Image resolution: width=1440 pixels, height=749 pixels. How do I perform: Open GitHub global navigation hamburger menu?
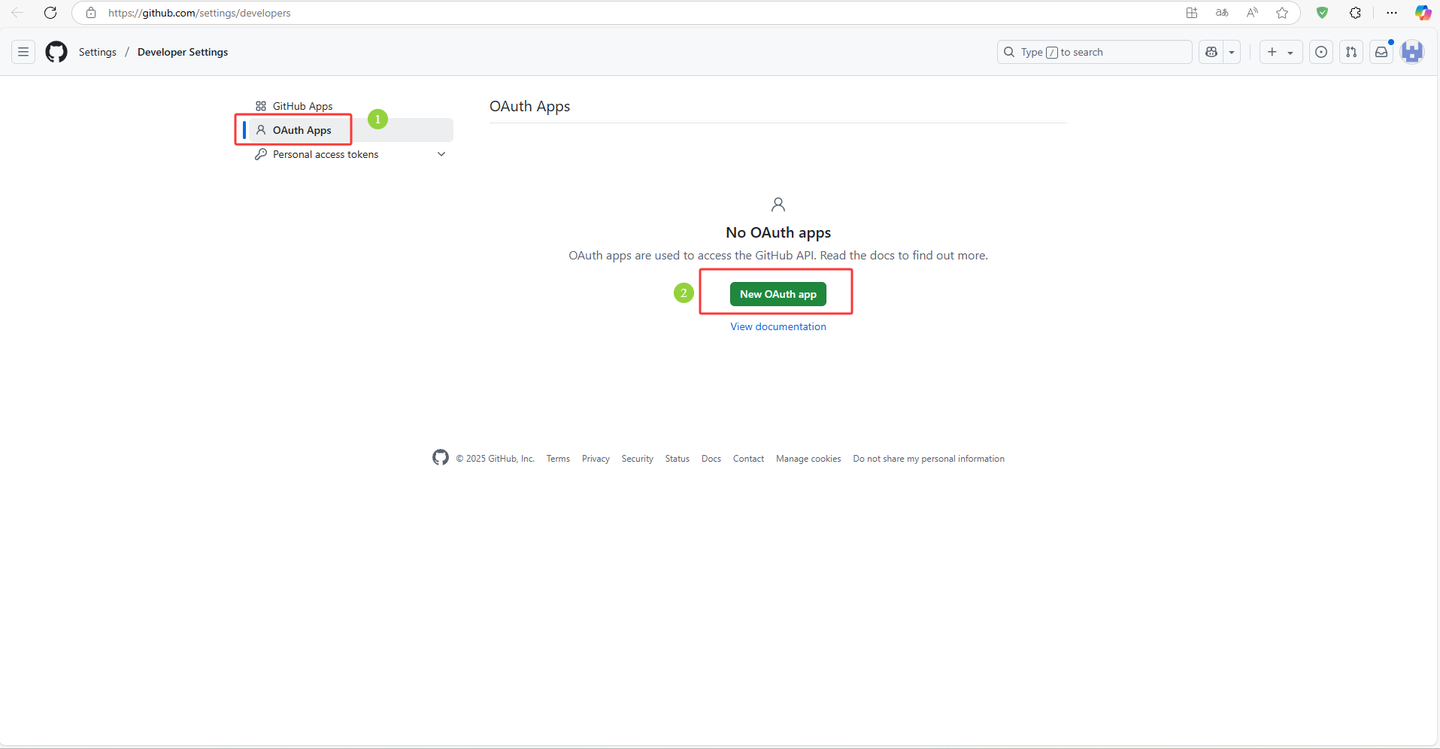(23, 52)
